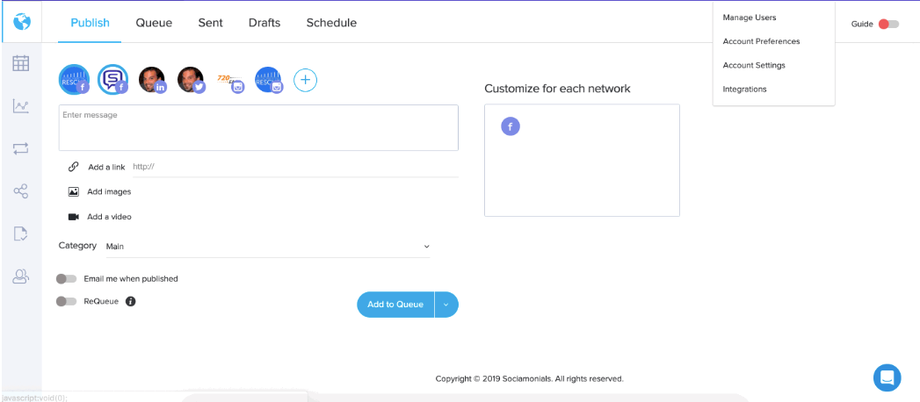This screenshot has width=920, height=402.
Task: Click the Add images option
Action: coord(108,192)
